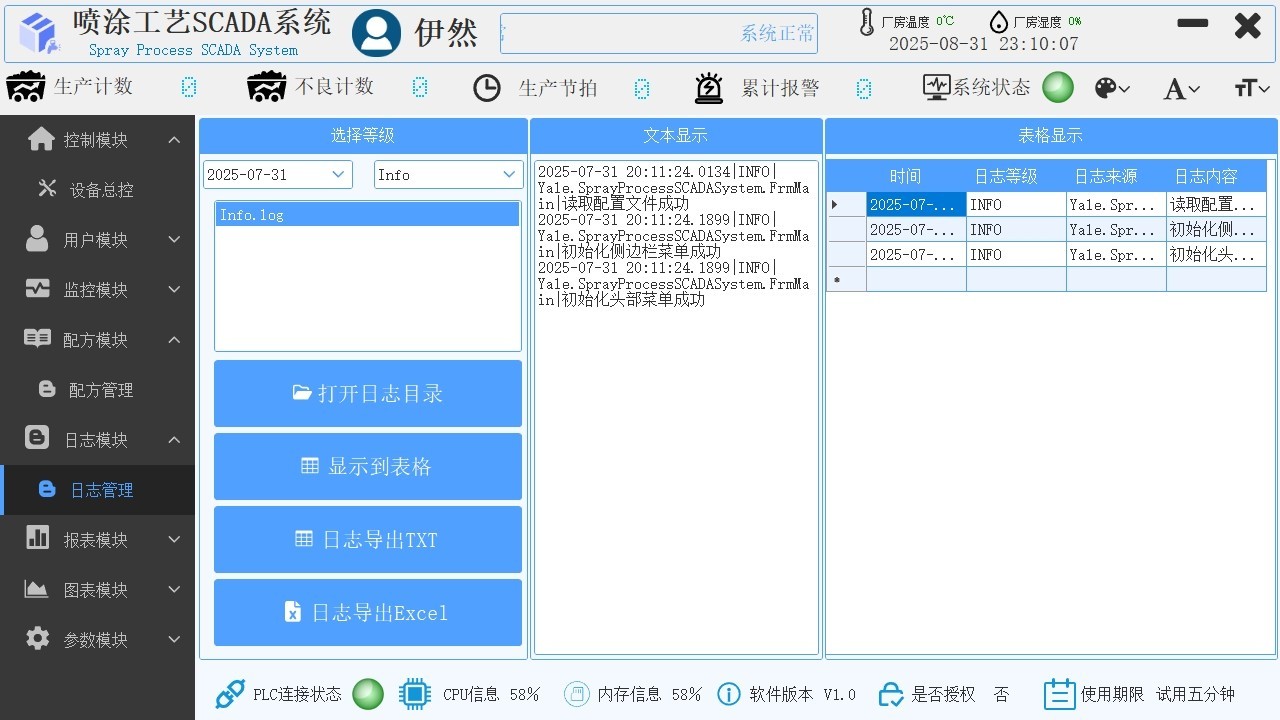Image resolution: width=1280 pixels, height=720 pixels.
Task: Open the font style A dropdown
Action: (1181, 88)
